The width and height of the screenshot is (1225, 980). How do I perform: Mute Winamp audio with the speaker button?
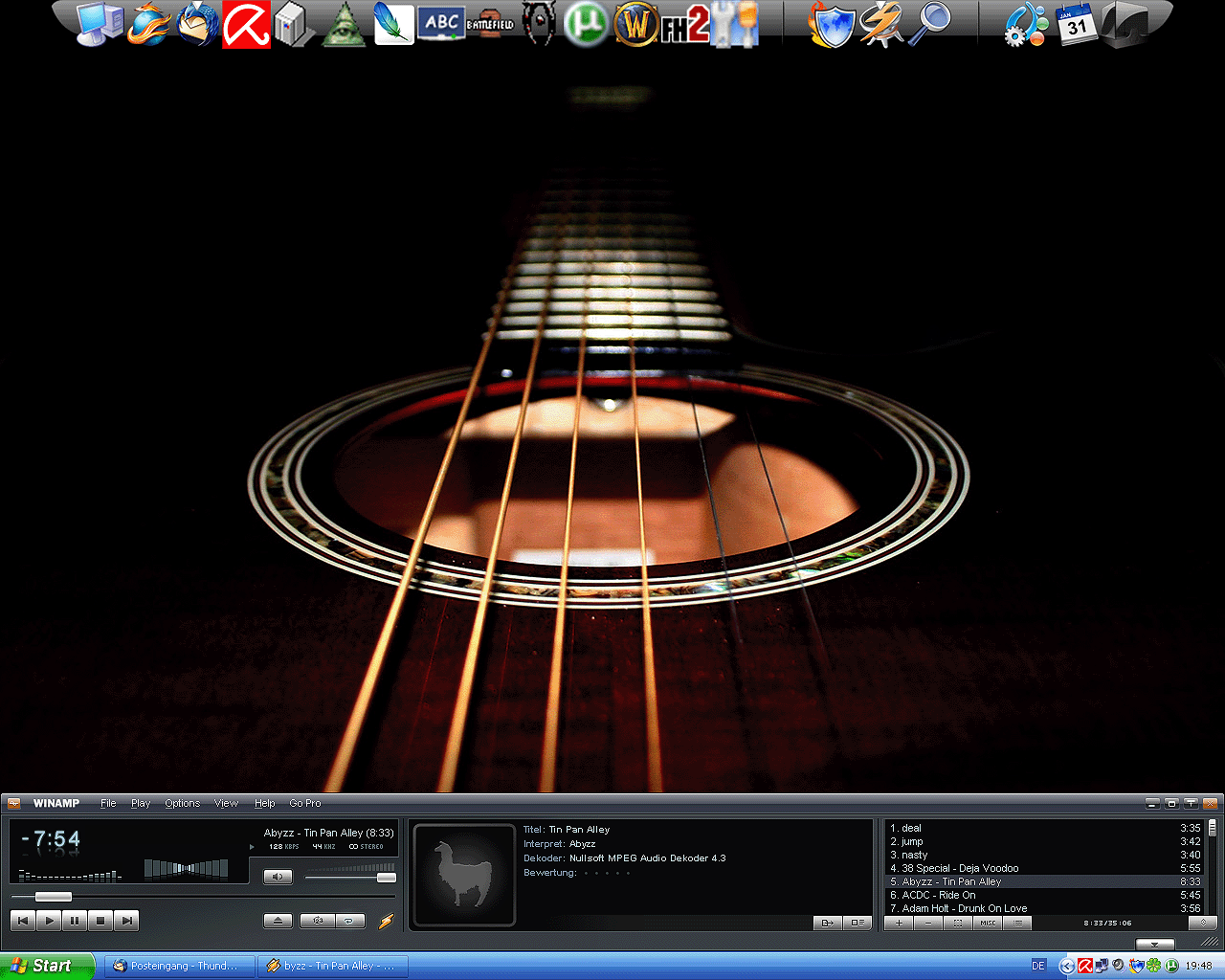point(278,877)
